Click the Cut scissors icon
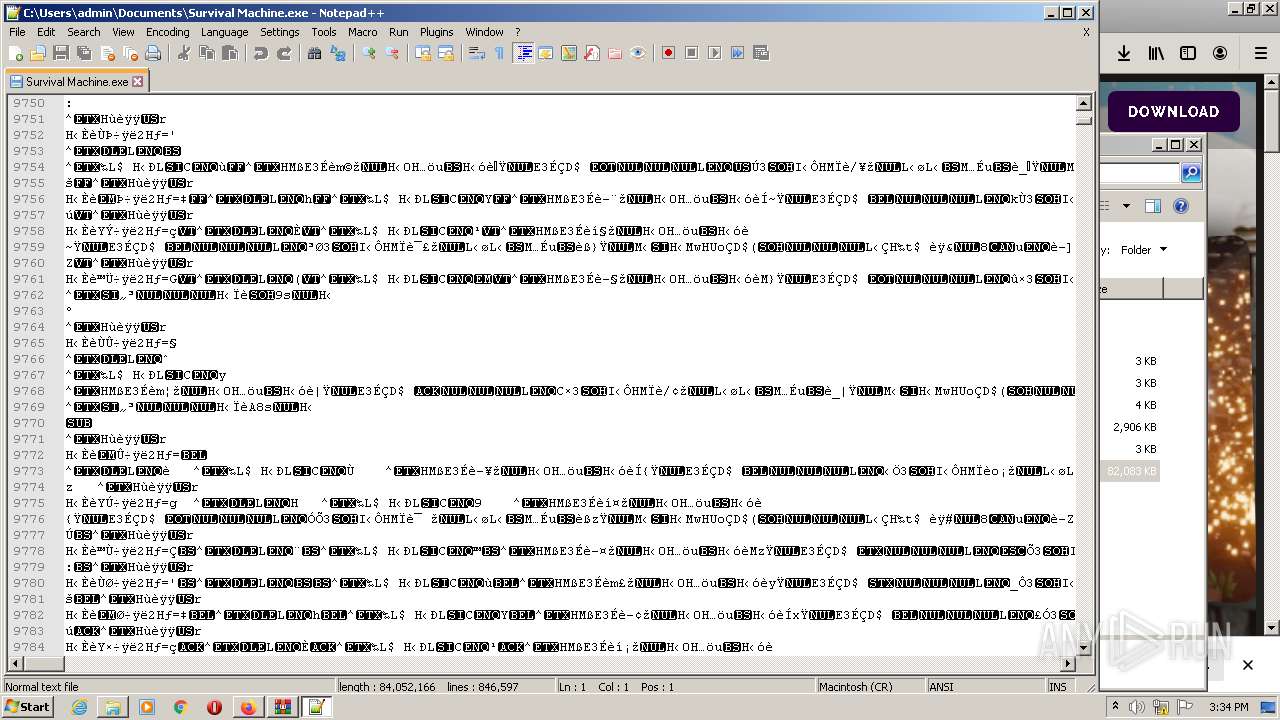The image size is (1280, 720). [x=184, y=53]
